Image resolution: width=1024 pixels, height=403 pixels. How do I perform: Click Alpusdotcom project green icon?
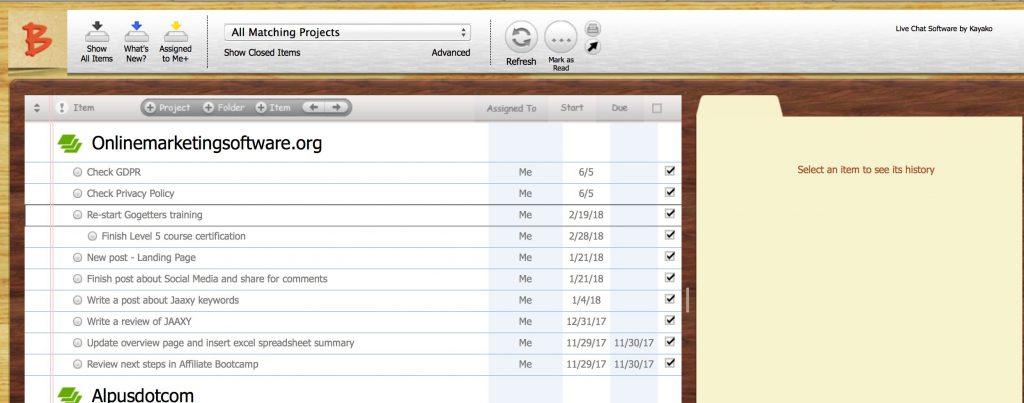click(x=70, y=395)
